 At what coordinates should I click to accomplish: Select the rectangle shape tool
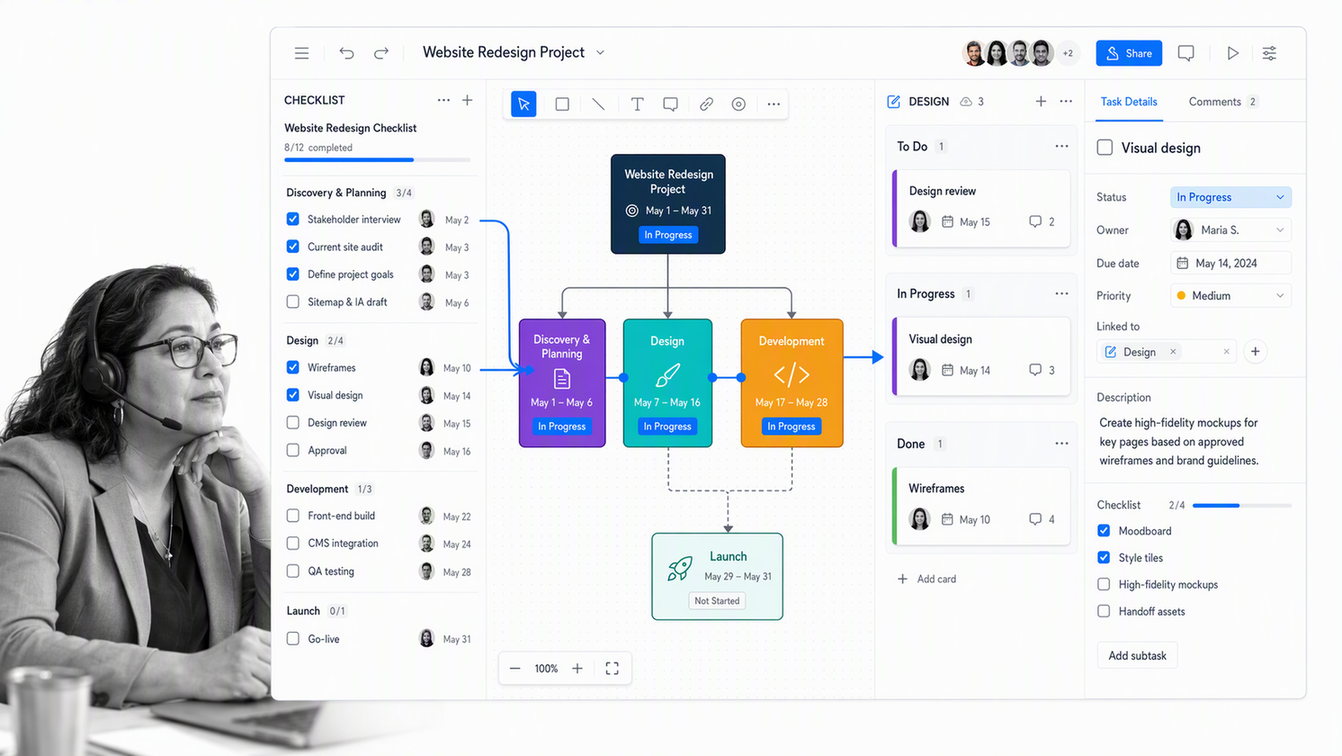562,104
